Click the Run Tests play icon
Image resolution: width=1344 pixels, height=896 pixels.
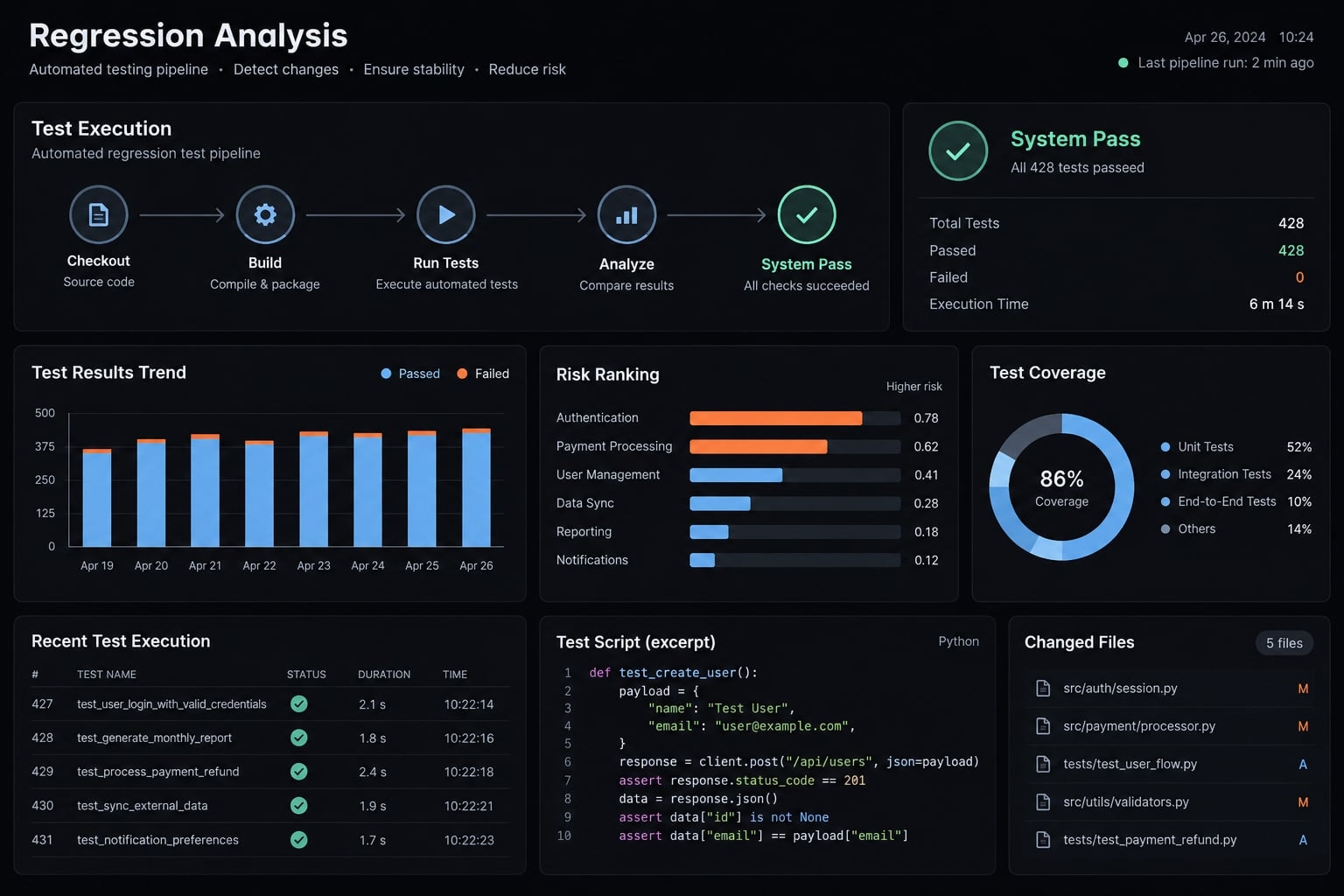click(x=446, y=214)
